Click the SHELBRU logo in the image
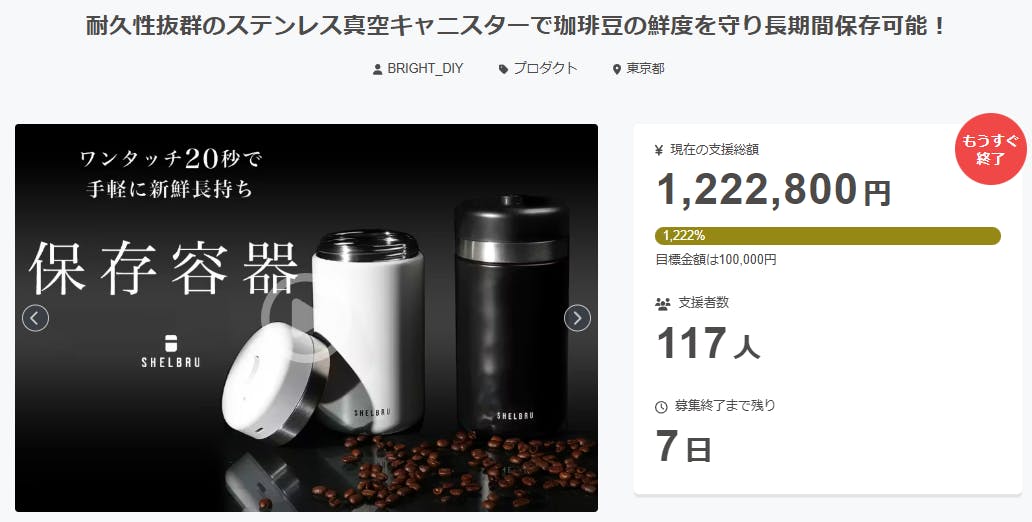Screen dimensions: 1032x522 coord(170,351)
